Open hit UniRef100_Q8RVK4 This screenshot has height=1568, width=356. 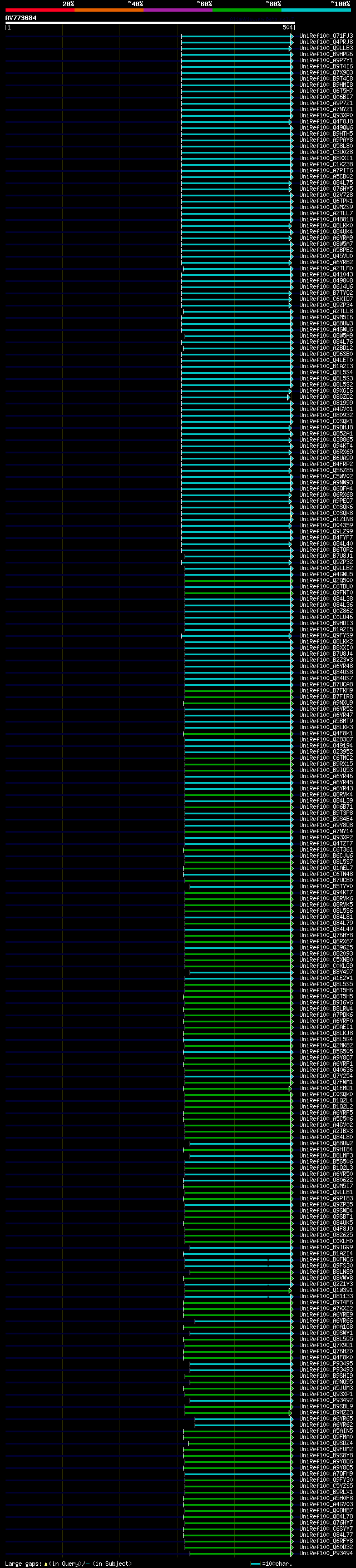(325, 794)
